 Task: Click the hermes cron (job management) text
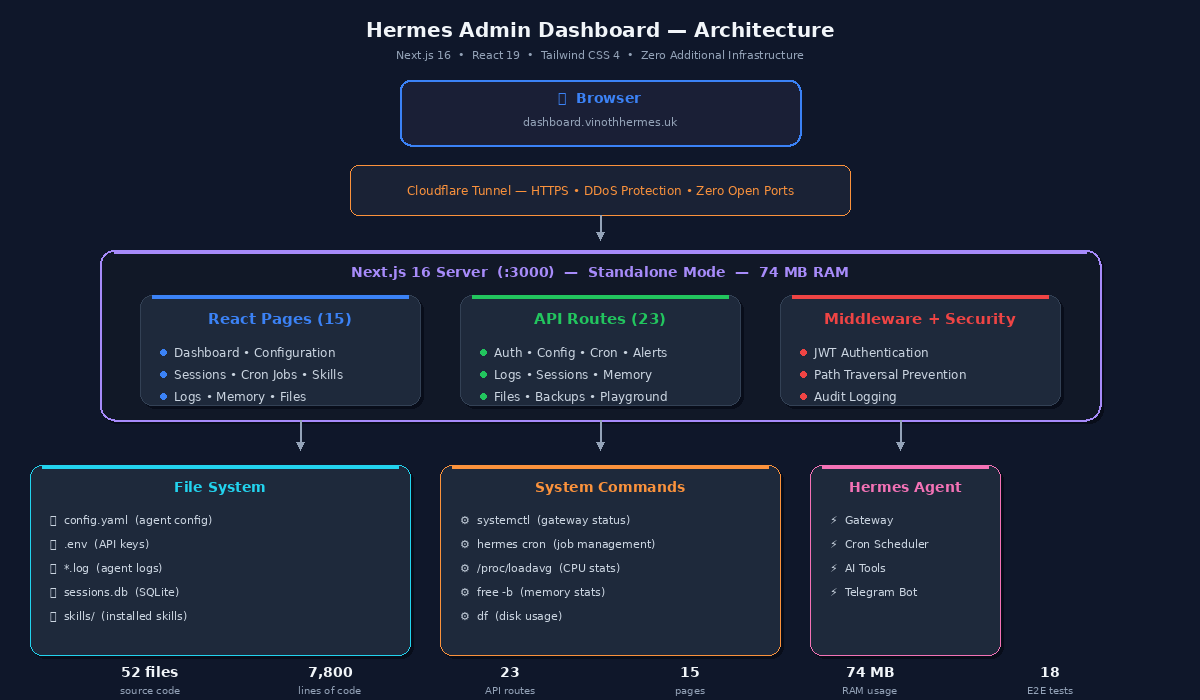click(566, 544)
